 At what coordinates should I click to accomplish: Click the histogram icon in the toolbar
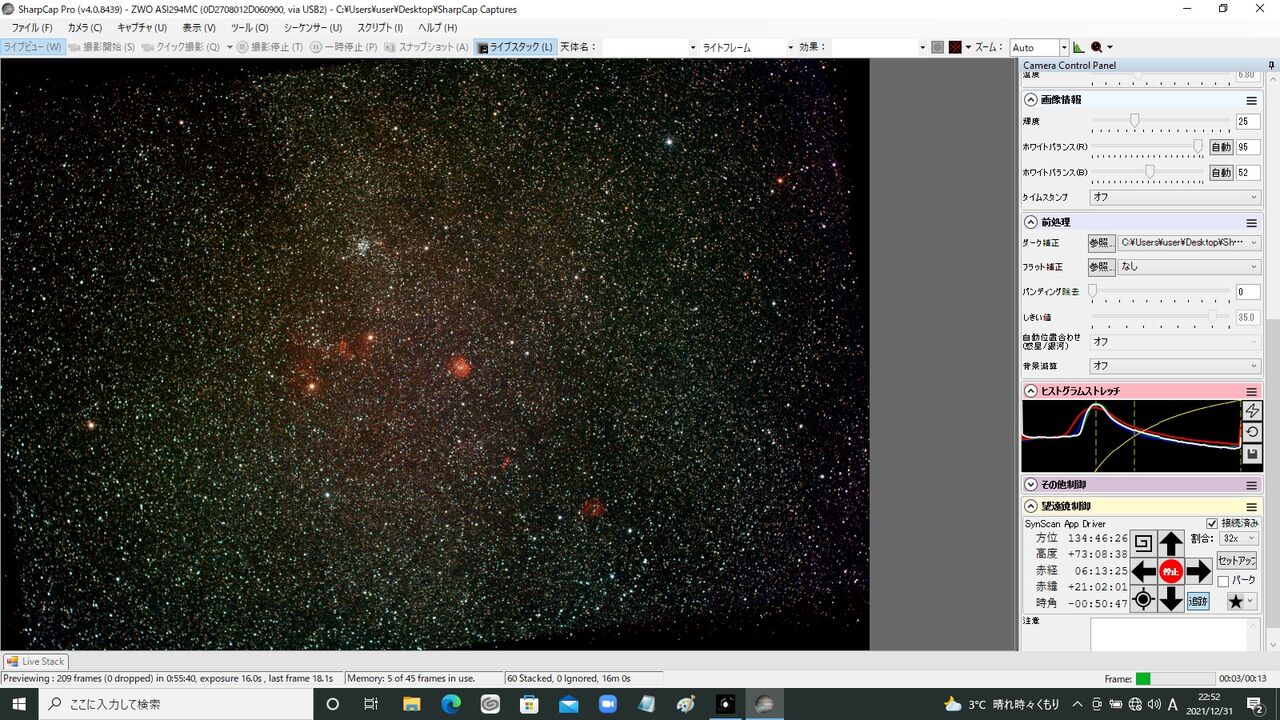click(x=1079, y=47)
